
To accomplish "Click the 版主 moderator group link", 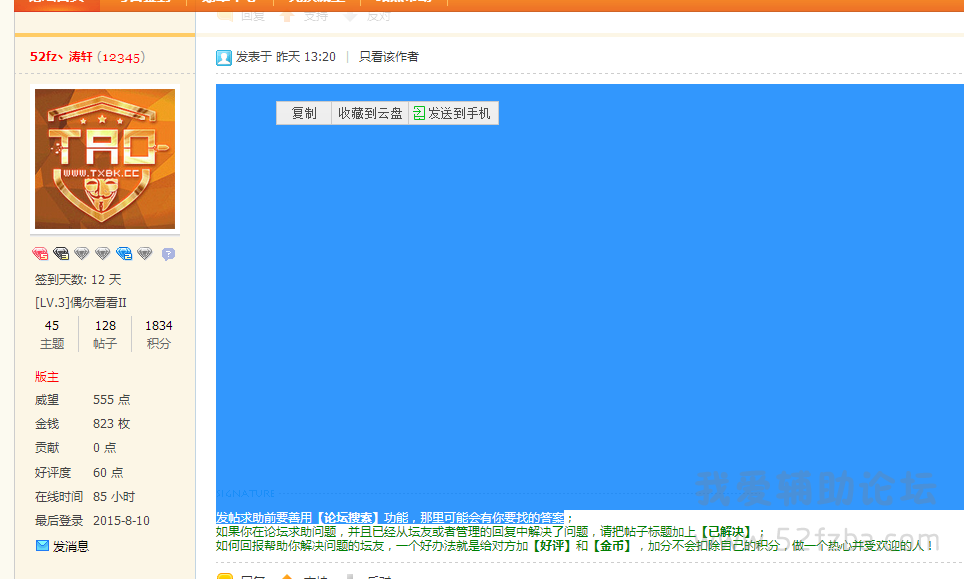I will point(47,377).
